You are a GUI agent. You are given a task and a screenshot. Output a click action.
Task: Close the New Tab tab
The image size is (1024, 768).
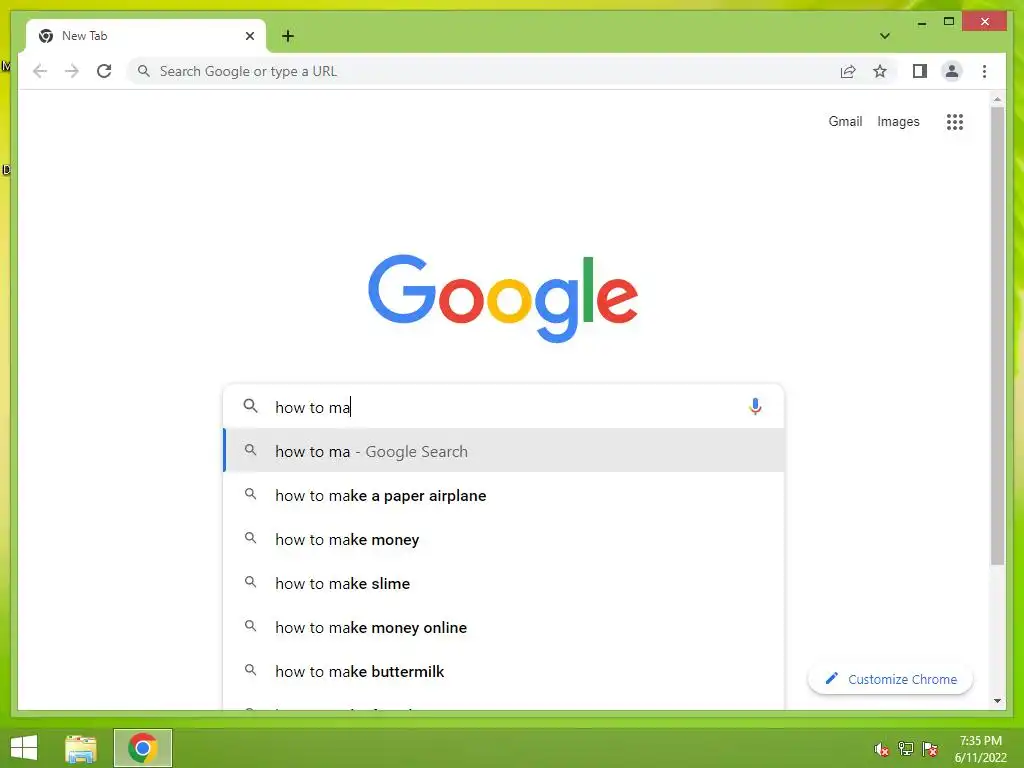coord(249,36)
